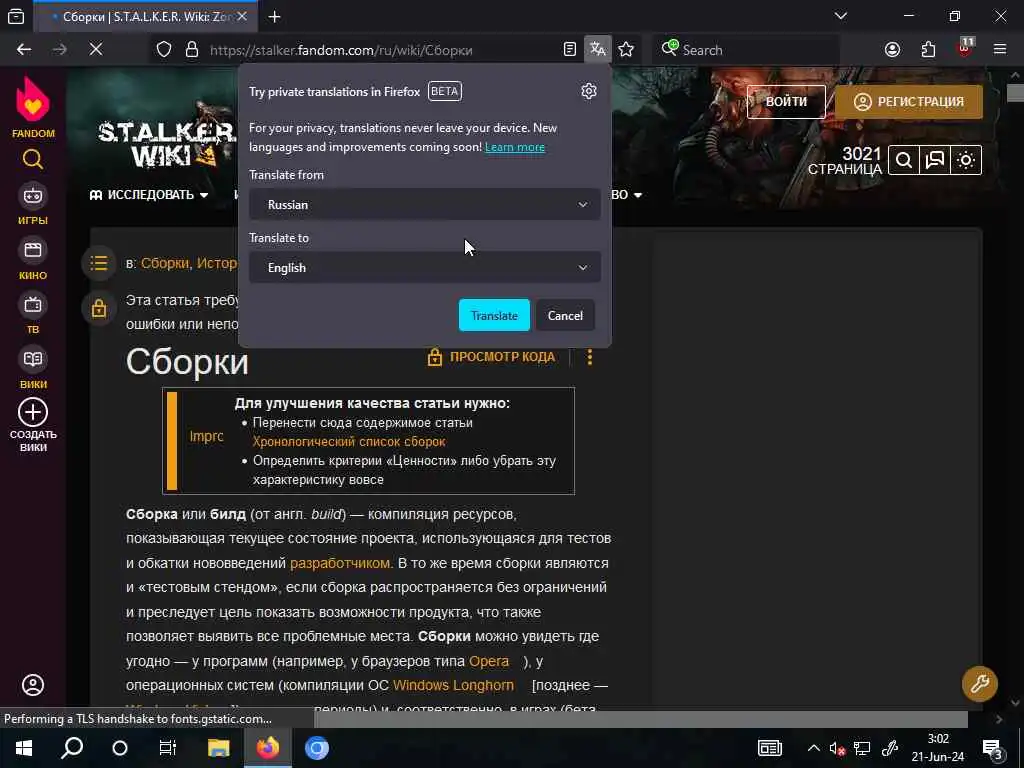1024x768 pixels.
Task: Open the Firefox View icon
Action: pos(16,16)
